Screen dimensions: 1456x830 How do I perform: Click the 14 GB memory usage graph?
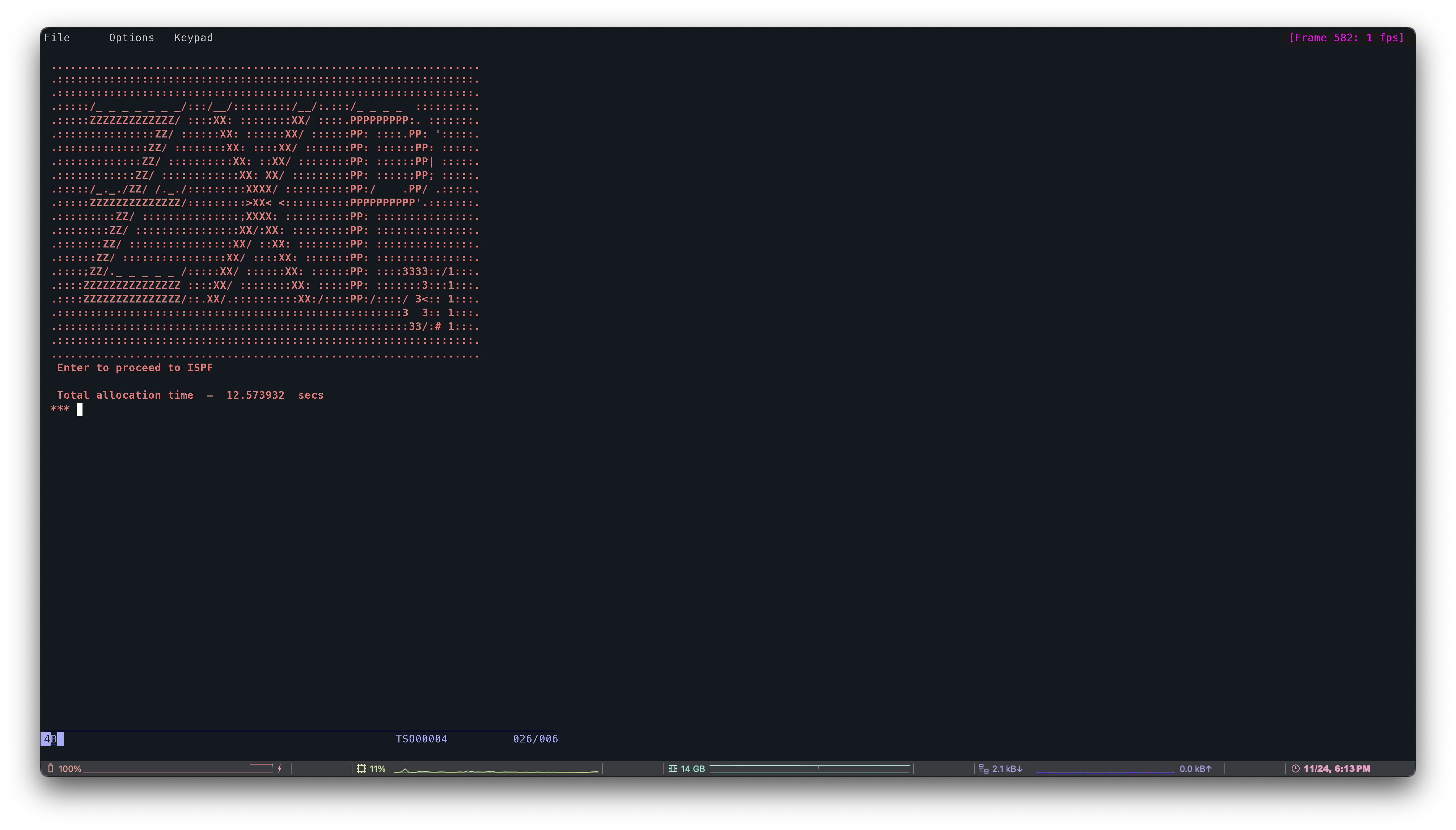tap(809, 768)
